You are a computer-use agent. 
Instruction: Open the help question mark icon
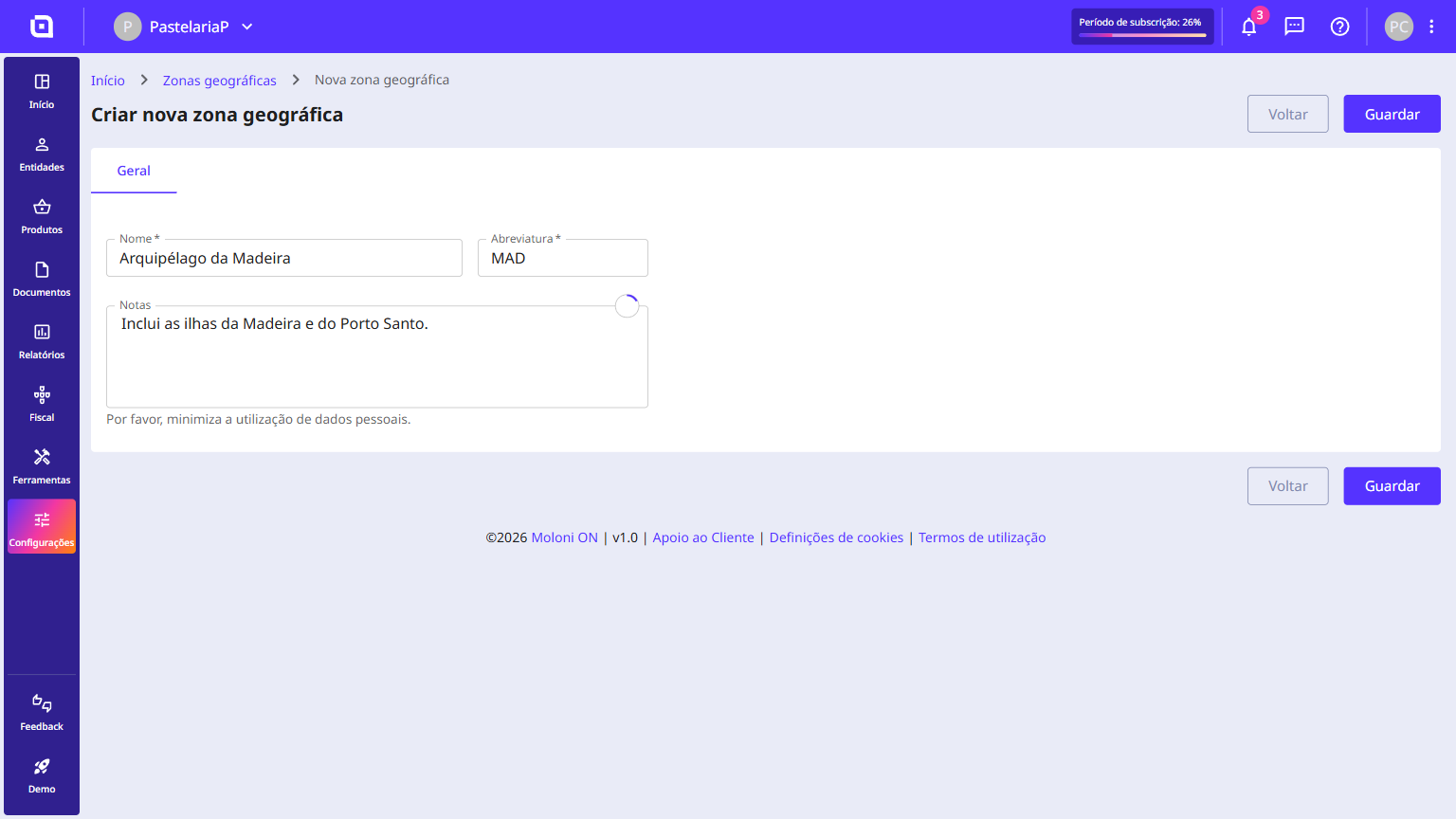coord(1339,27)
